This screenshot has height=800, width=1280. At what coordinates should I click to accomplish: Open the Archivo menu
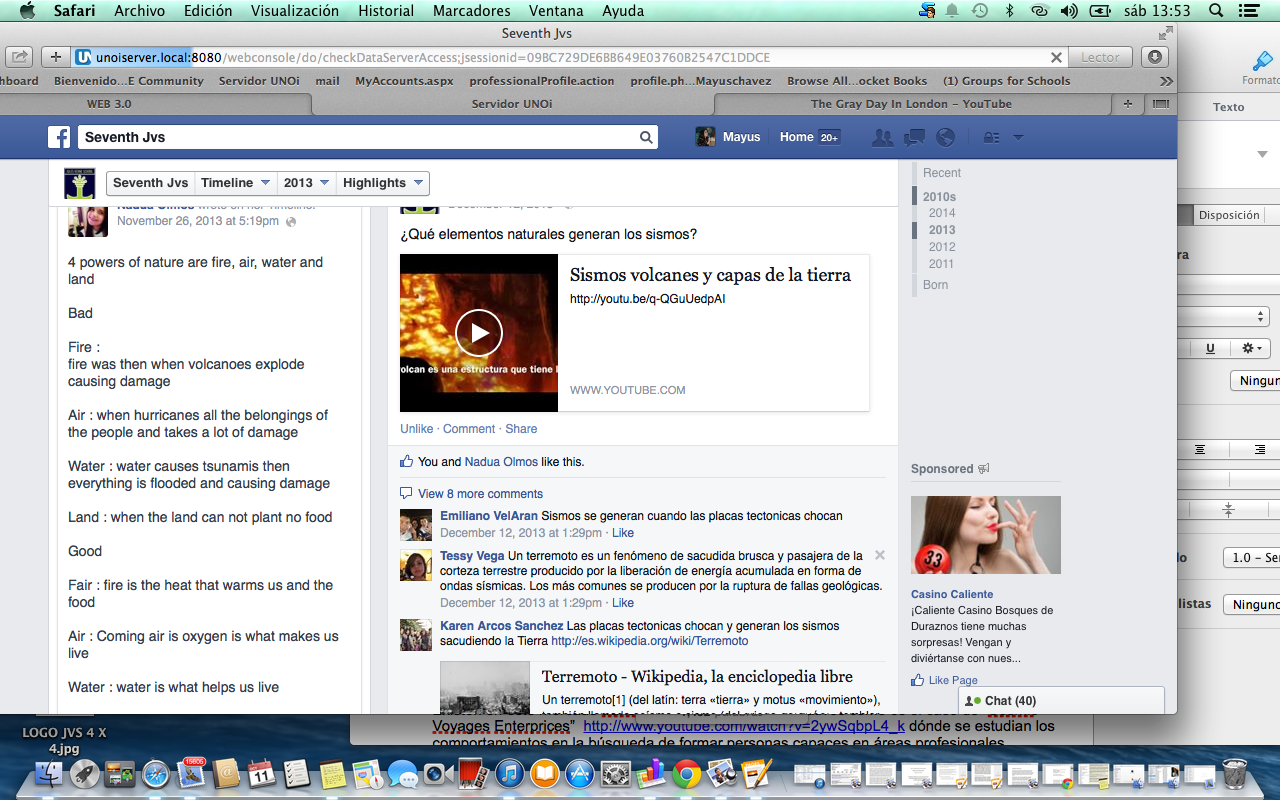140,11
